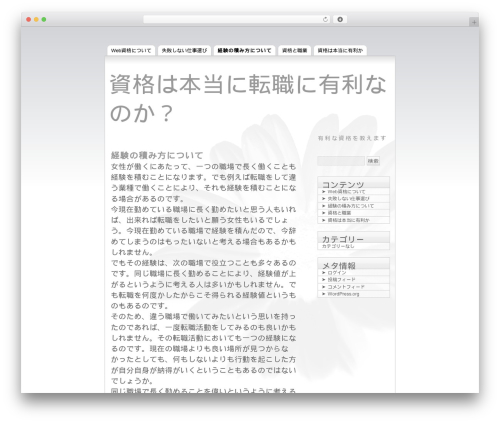The image size is (500, 423).
Task: Open the 失敗しない仕事選び tab
Action: pos(184,51)
